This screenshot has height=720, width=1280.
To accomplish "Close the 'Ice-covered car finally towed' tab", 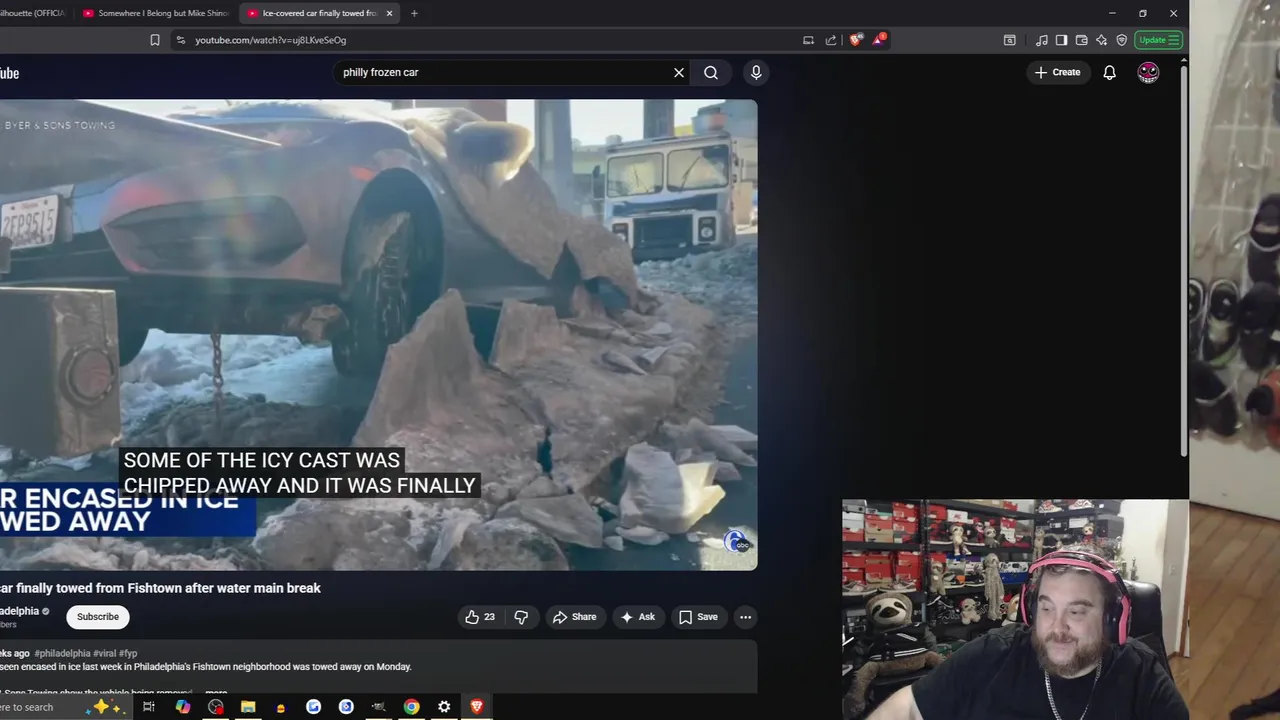I will 389,13.
